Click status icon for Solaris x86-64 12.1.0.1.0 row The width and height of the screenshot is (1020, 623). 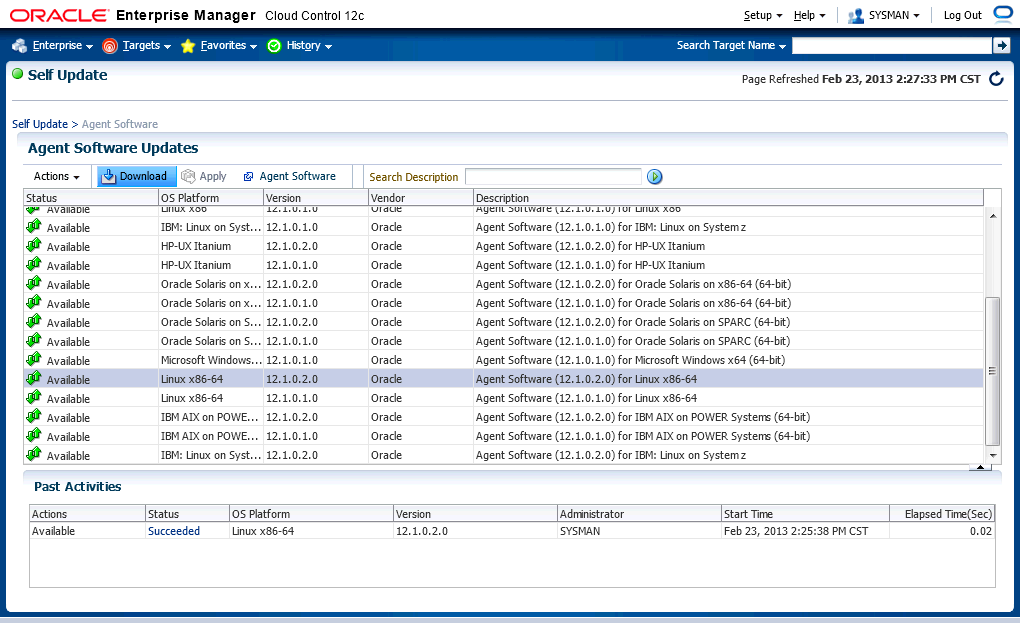point(34,302)
